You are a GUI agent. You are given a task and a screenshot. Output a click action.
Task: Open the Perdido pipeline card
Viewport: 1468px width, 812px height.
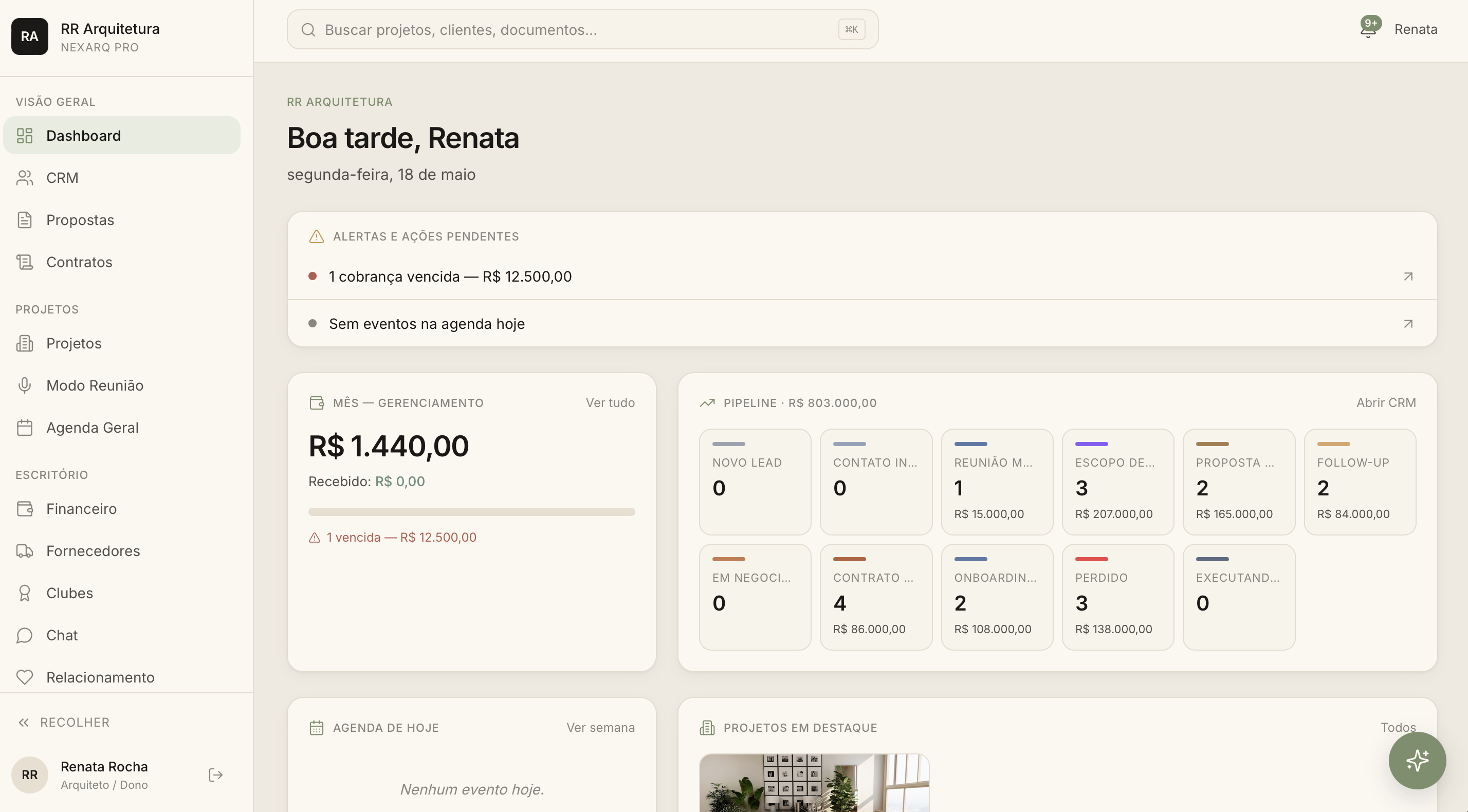click(1117, 597)
